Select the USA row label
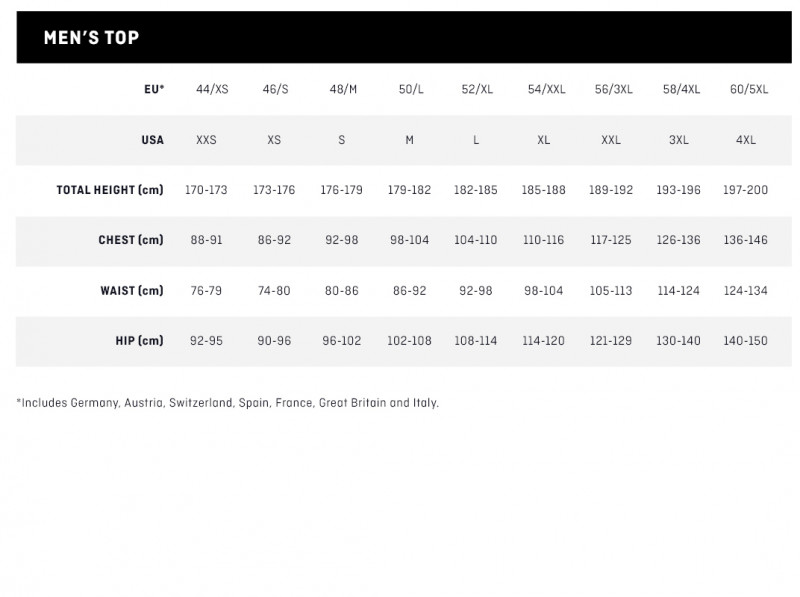This screenshot has height=597, width=800. [152, 140]
